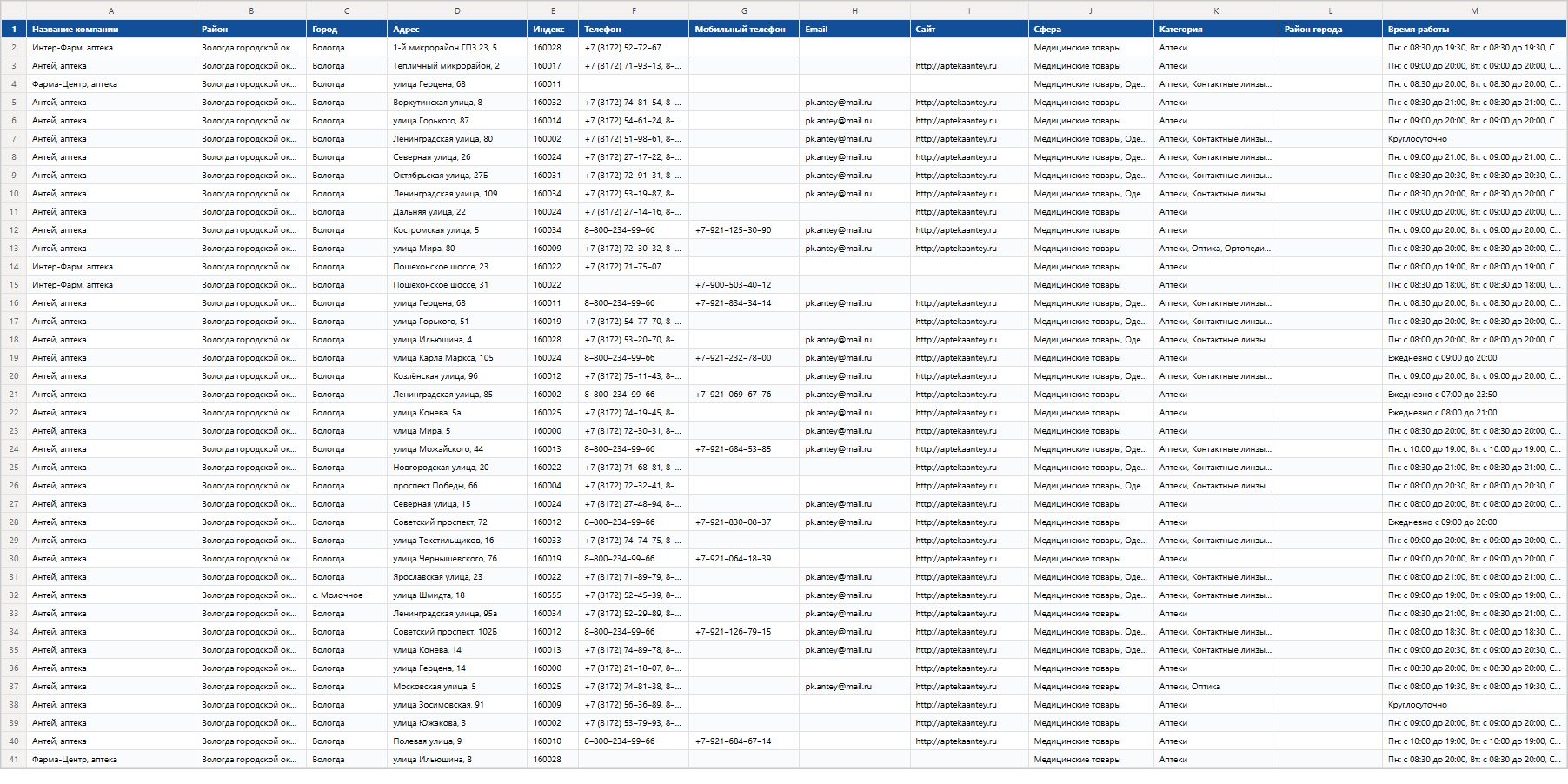
Task: Click hours cell "Ежедневно с 08:00 до 21:00"
Action: pyautogui.click(x=1474, y=413)
